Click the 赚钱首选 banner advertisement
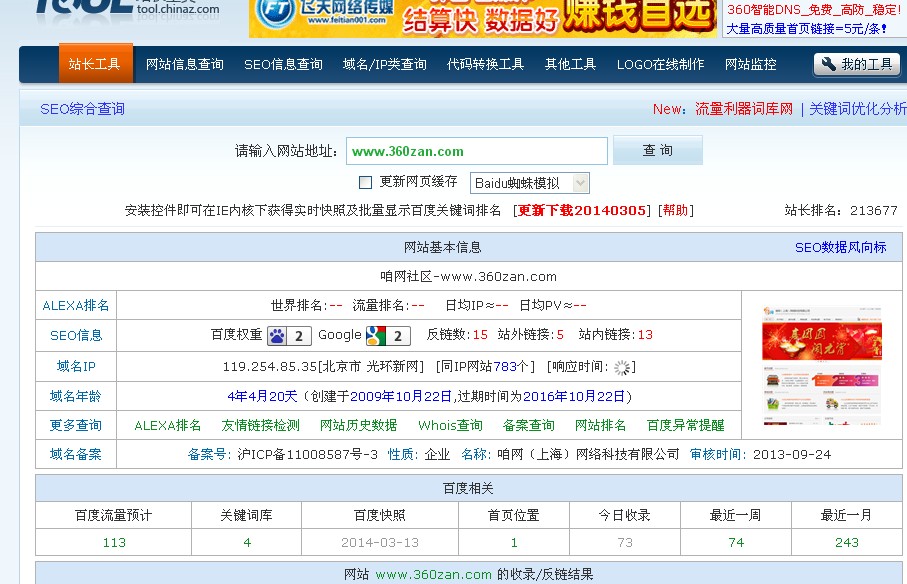Image resolution: width=907 pixels, height=584 pixels. (482, 17)
